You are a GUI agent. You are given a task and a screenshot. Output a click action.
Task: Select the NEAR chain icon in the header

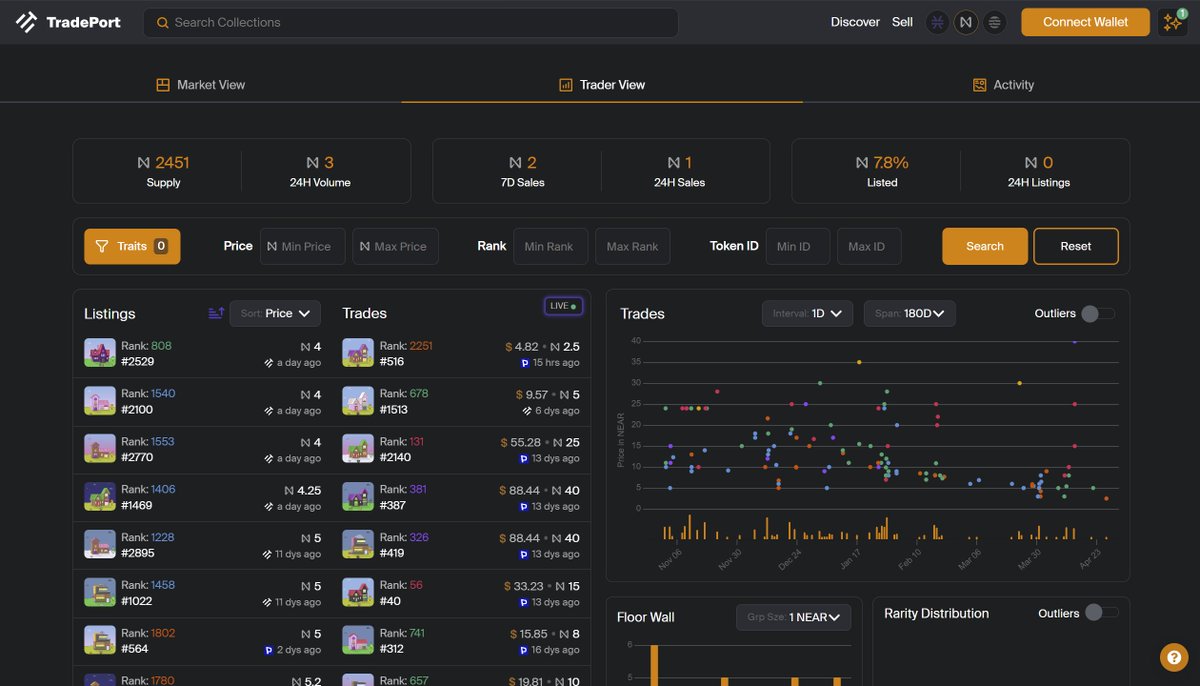click(965, 21)
